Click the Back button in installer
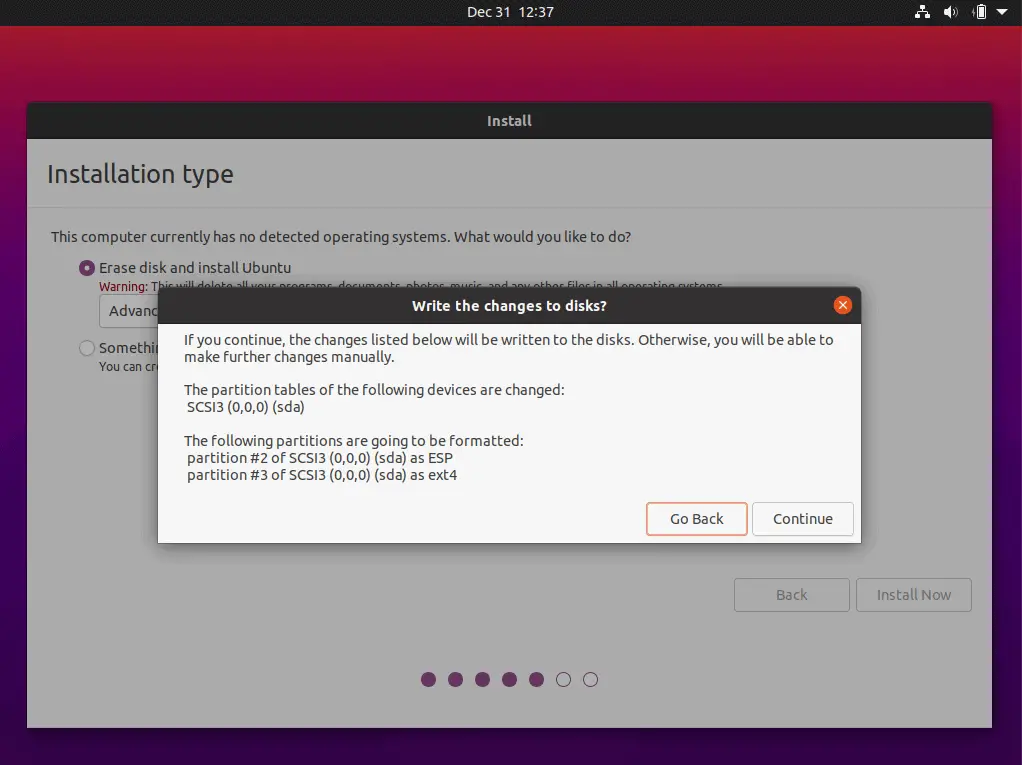 [791, 595]
